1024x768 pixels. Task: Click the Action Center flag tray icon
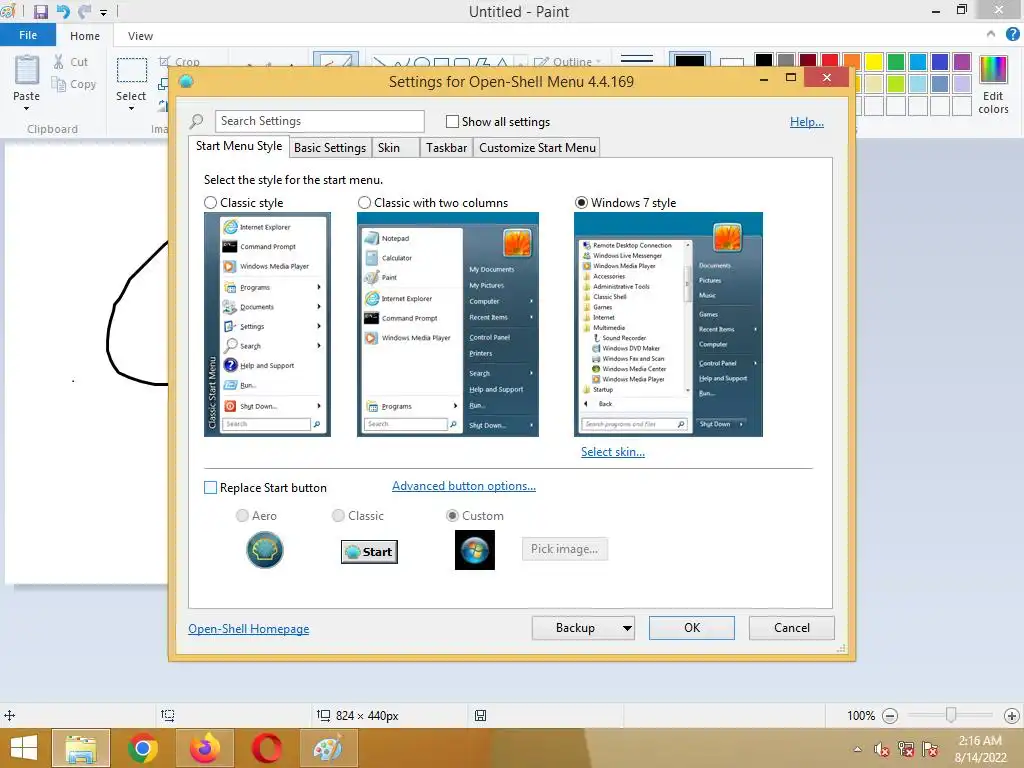tap(930, 749)
